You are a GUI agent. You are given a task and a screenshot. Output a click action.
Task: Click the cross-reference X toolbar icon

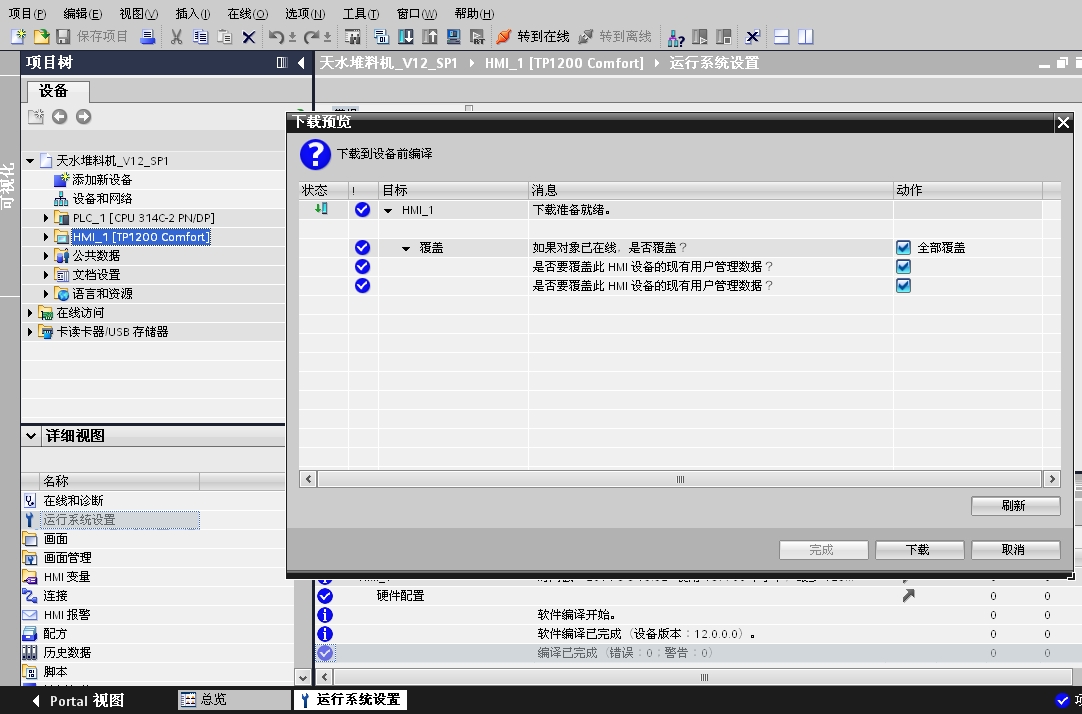752,37
